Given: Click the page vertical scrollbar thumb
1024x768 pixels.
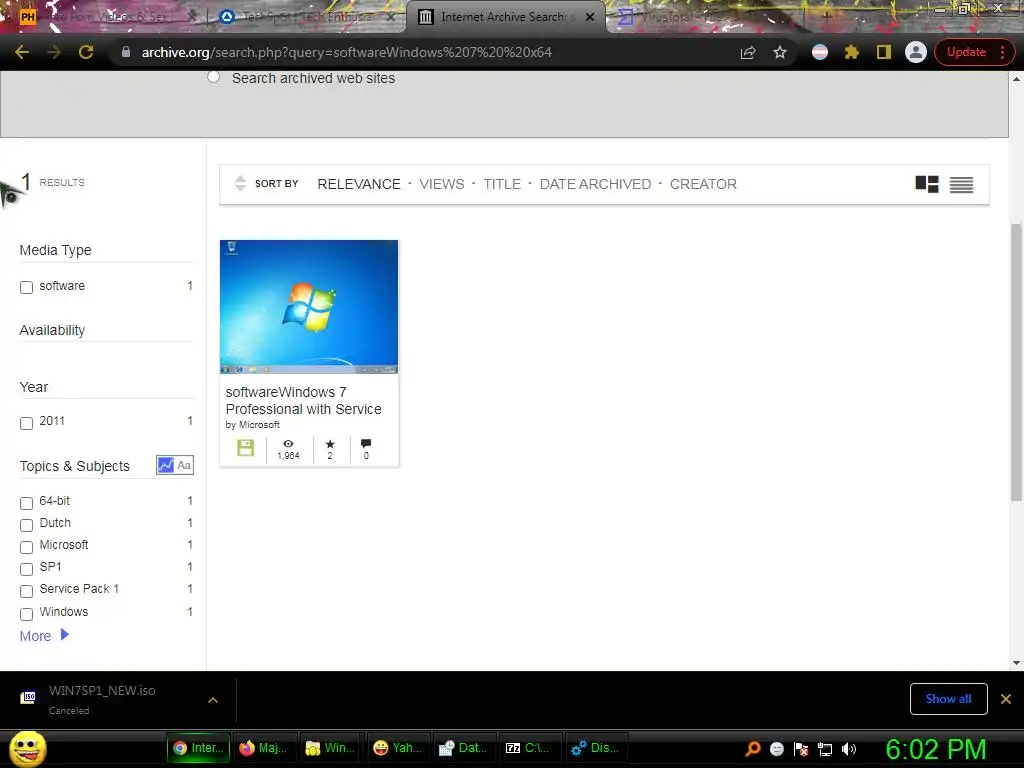Looking at the screenshot, I should click(1016, 362).
